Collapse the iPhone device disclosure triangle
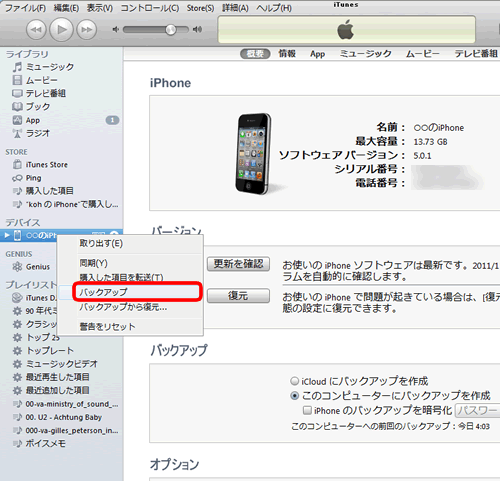Image resolution: width=500 pixels, height=481 pixels. pyautogui.click(x=7, y=235)
